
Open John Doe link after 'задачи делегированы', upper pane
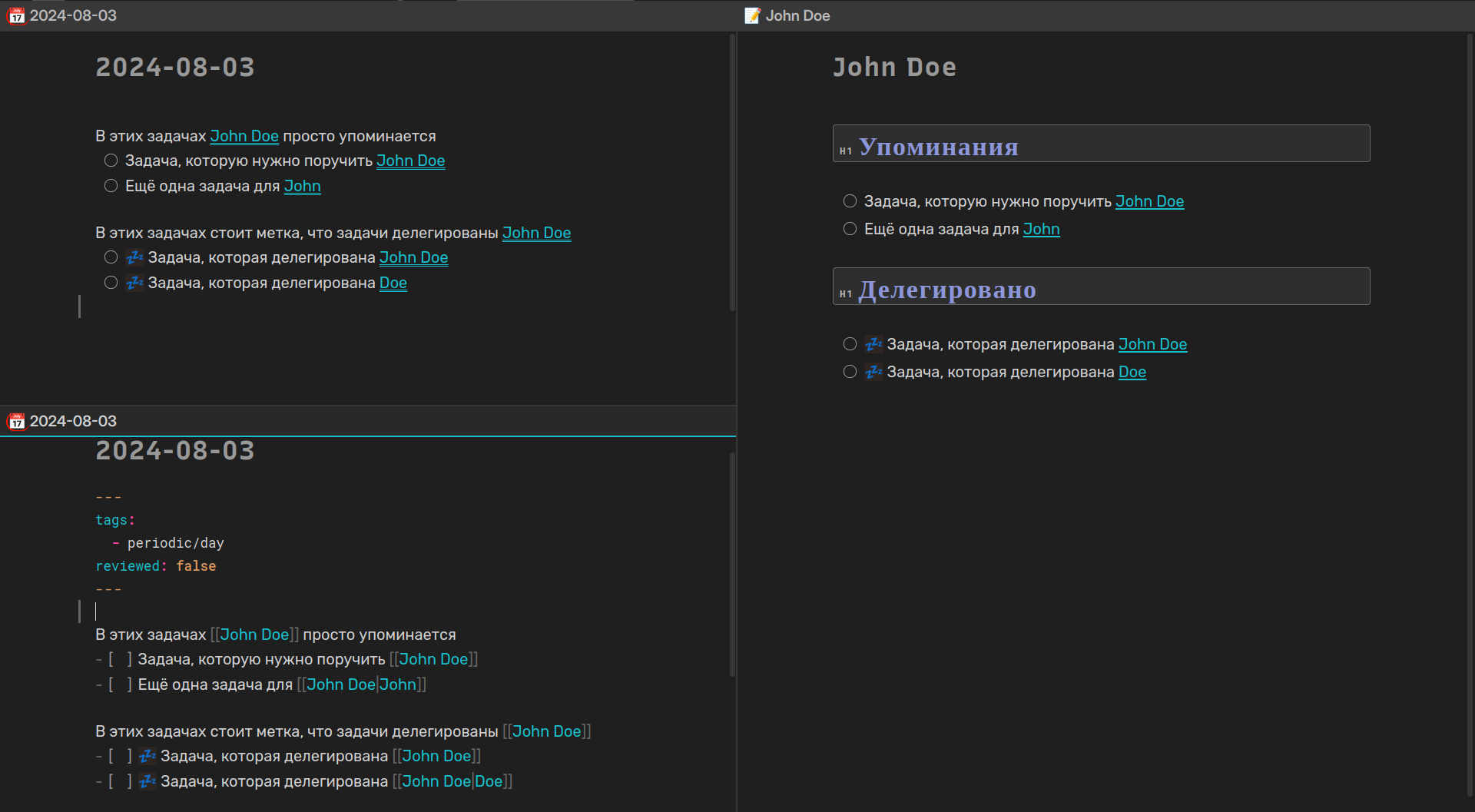pyautogui.click(x=537, y=233)
